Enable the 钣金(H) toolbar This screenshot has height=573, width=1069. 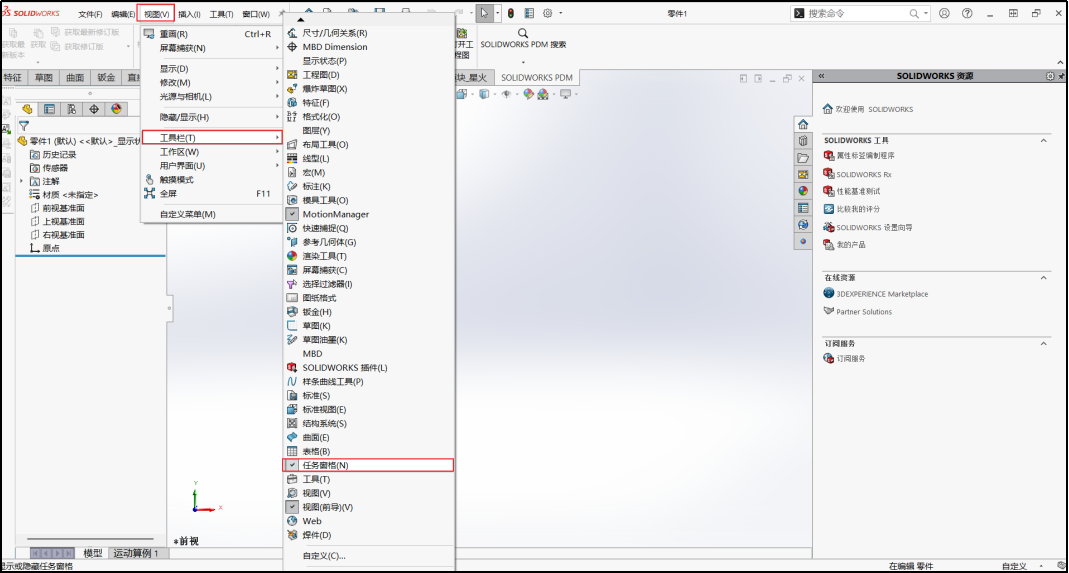[x=368, y=312]
